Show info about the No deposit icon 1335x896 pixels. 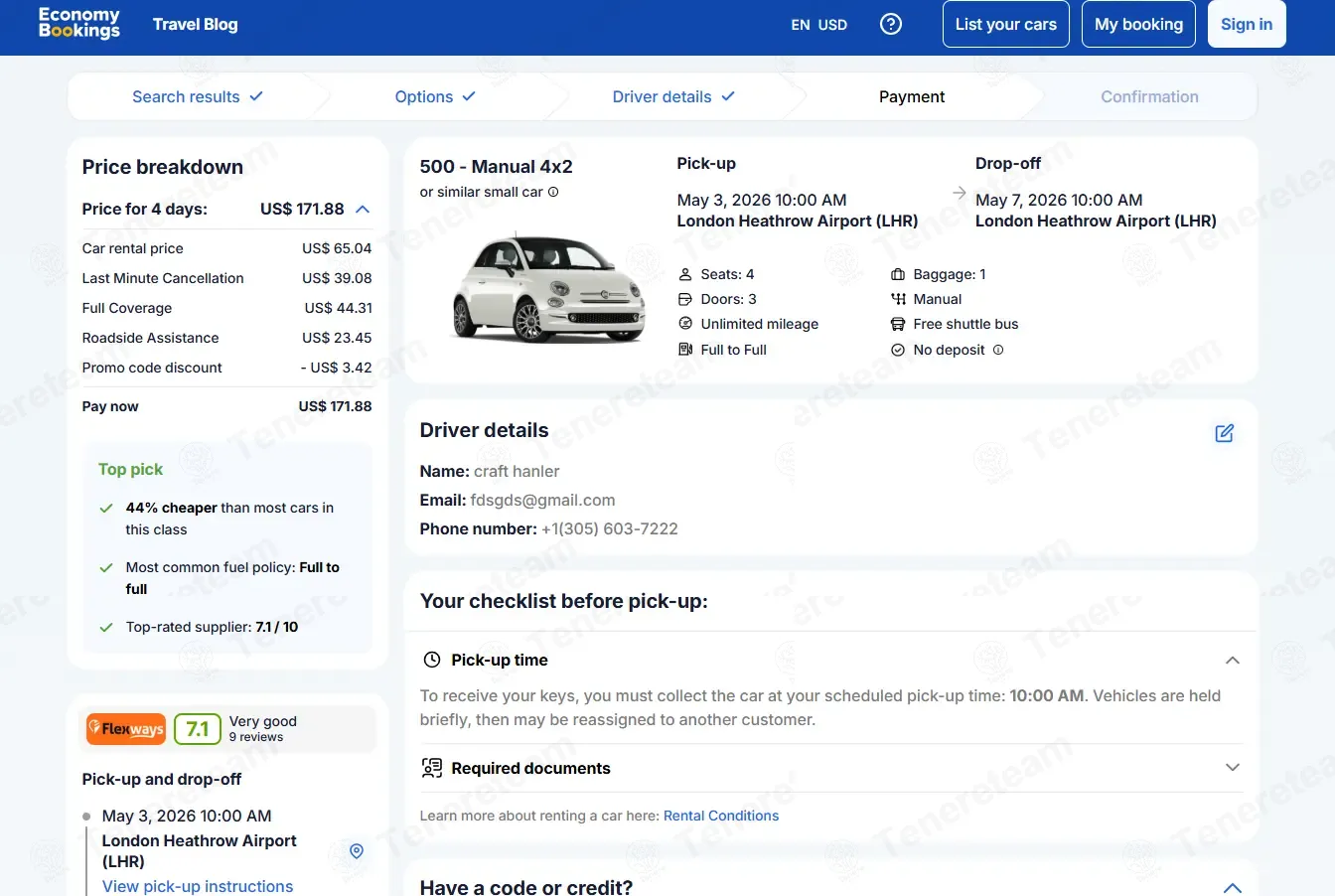(998, 350)
